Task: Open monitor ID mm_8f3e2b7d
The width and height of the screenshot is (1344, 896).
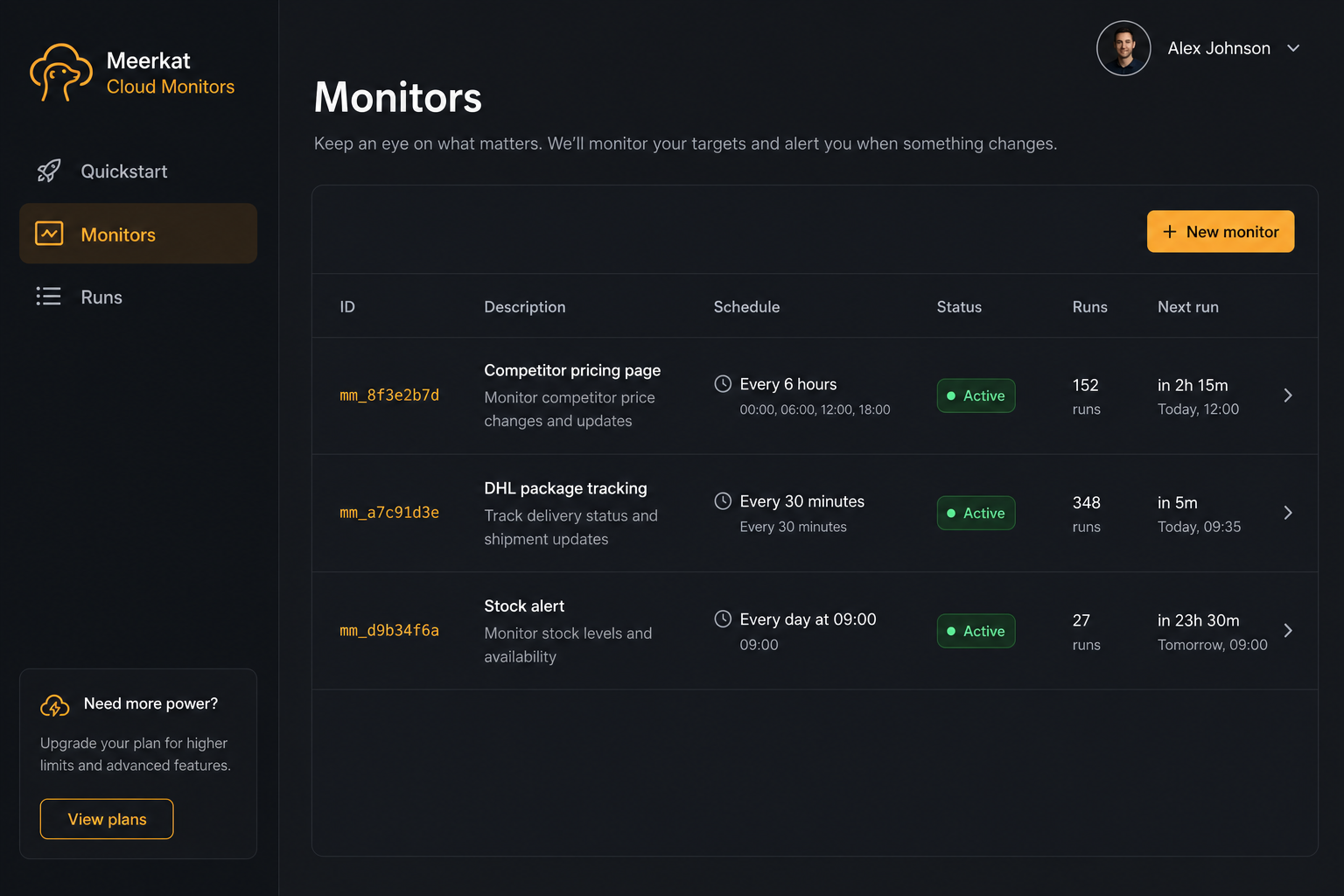Action: click(389, 395)
